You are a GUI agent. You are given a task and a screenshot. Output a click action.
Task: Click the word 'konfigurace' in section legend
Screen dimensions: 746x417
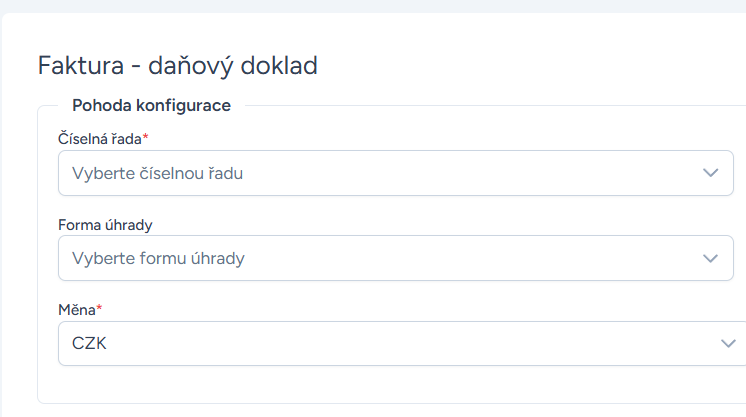[x=183, y=106]
